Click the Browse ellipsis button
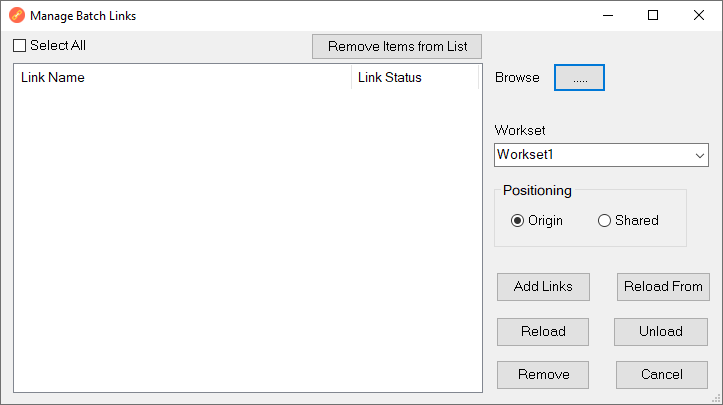The width and height of the screenshot is (723, 405). 579,78
